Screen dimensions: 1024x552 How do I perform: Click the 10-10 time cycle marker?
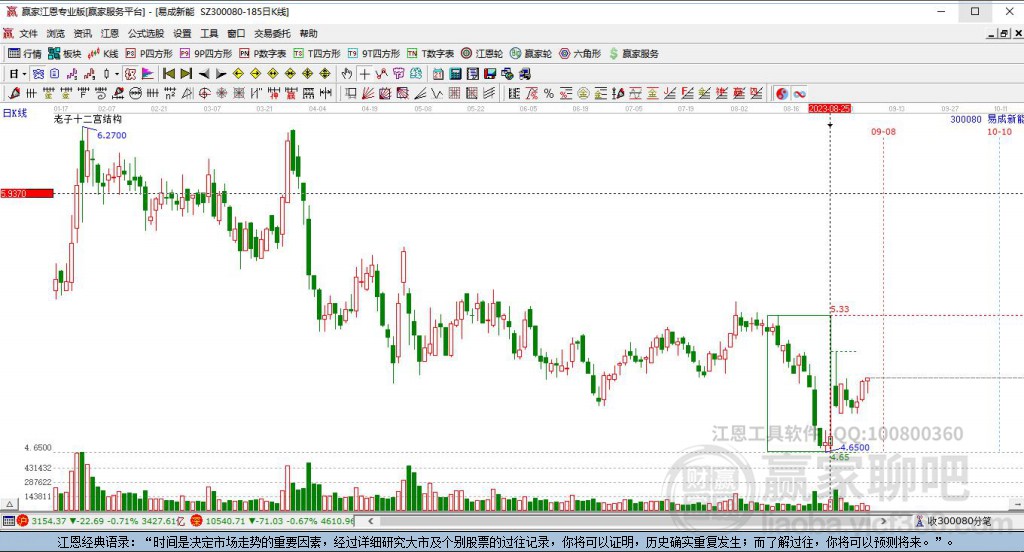pyautogui.click(x=999, y=132)
